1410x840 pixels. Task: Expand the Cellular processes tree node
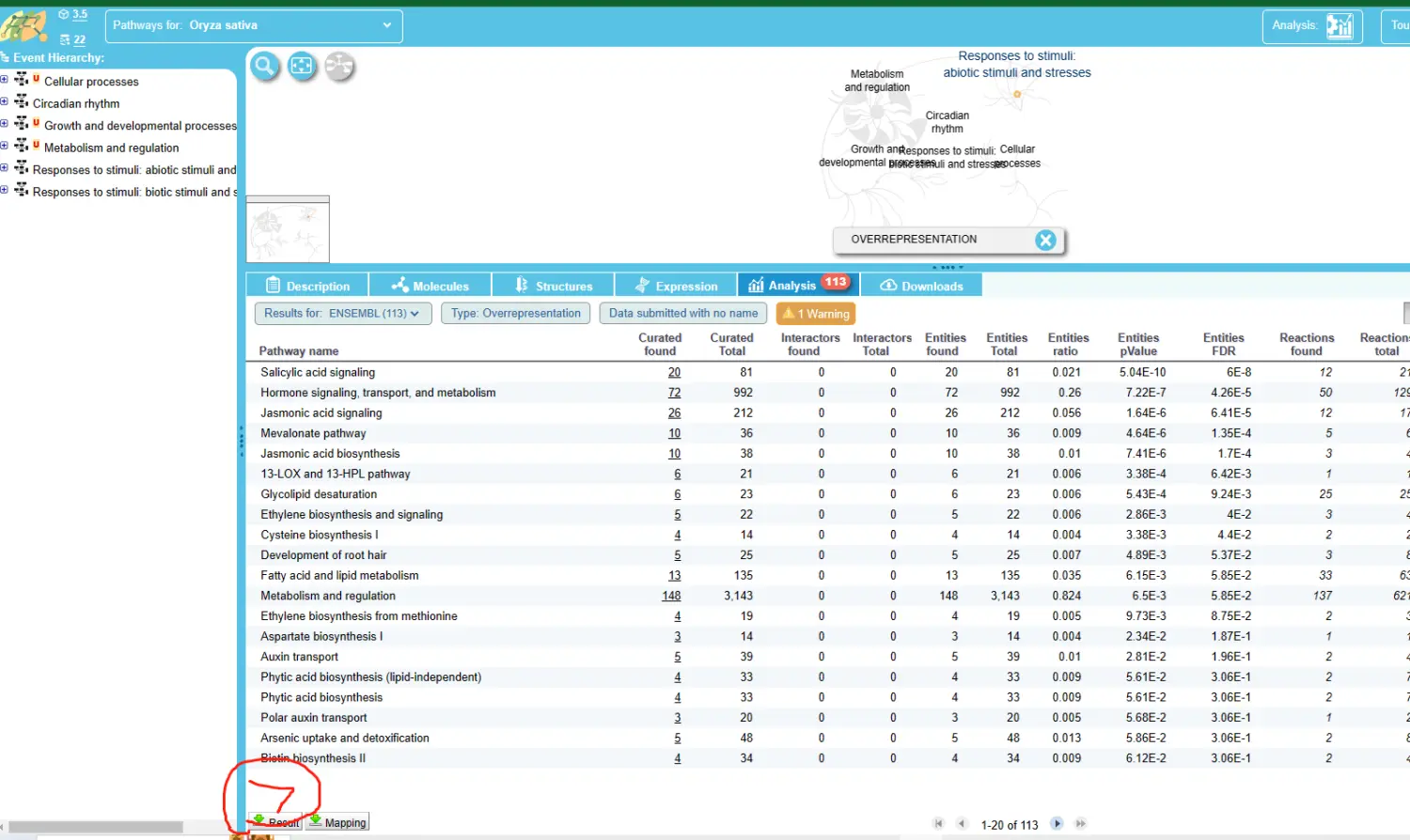click(x=5, y=81)
